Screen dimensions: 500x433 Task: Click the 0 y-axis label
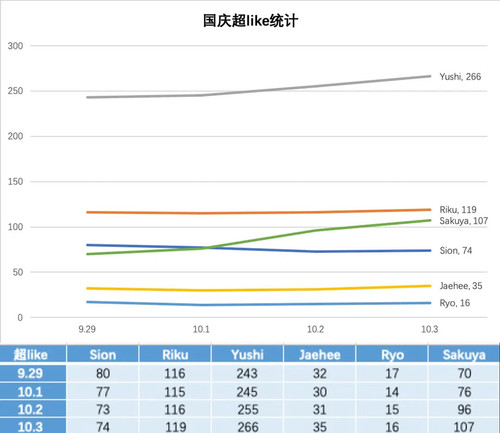point(20,318)
